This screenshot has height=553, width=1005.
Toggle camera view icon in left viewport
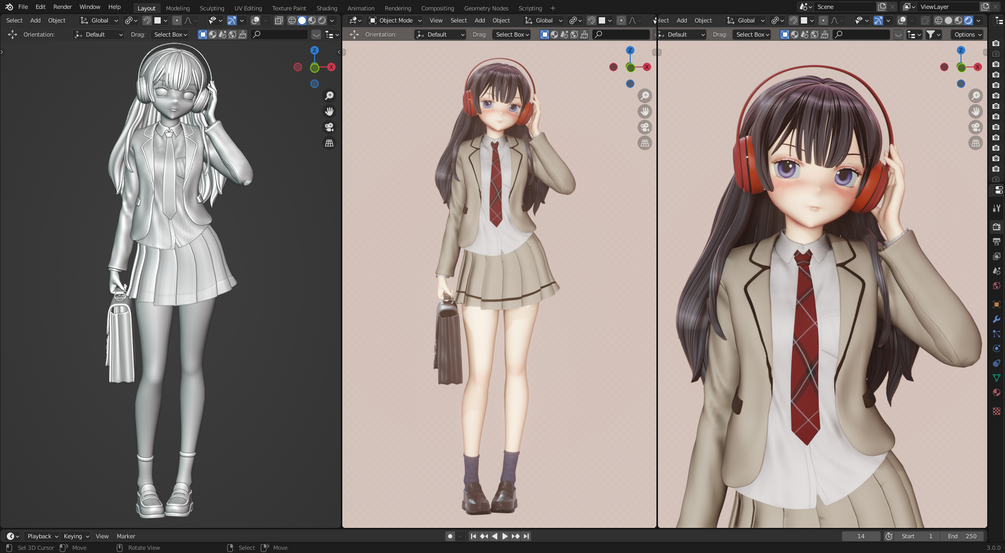pos(329,127)
